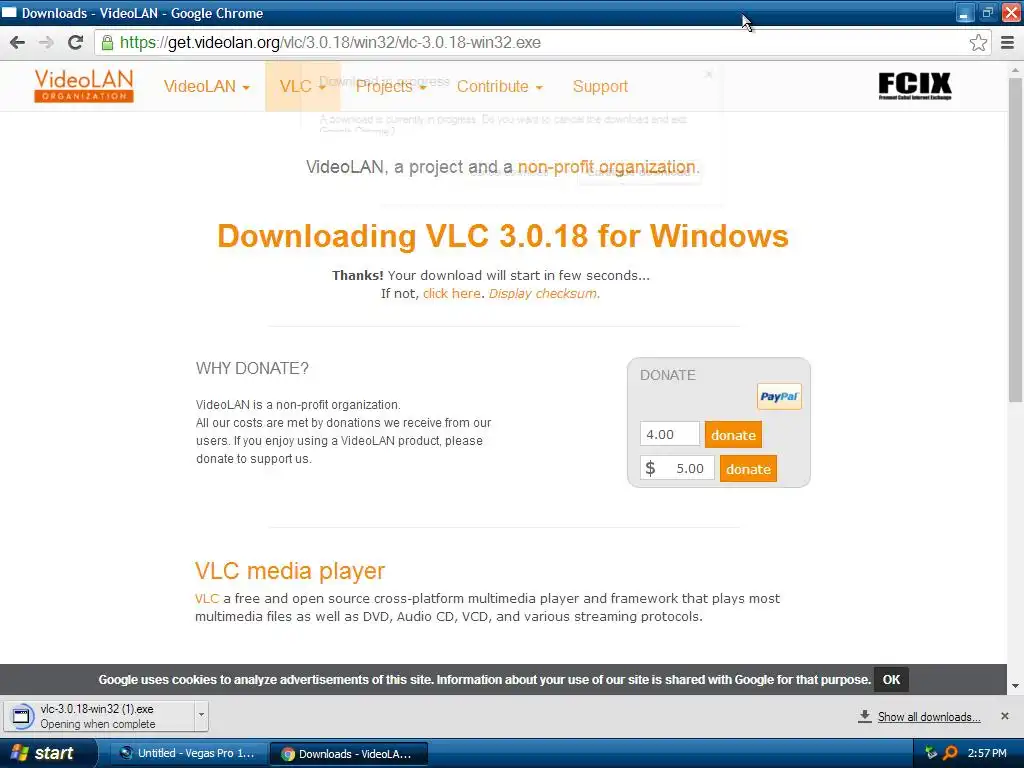
Task: Follow the non-profit organization link
Action: click(x=606, y=167)
